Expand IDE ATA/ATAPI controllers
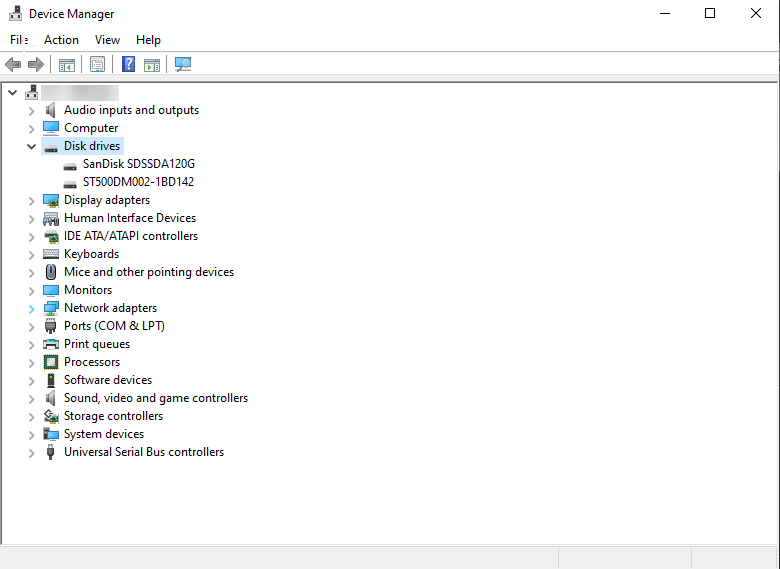780x569 pixels. pyautogui.click(x=31, y=237)
